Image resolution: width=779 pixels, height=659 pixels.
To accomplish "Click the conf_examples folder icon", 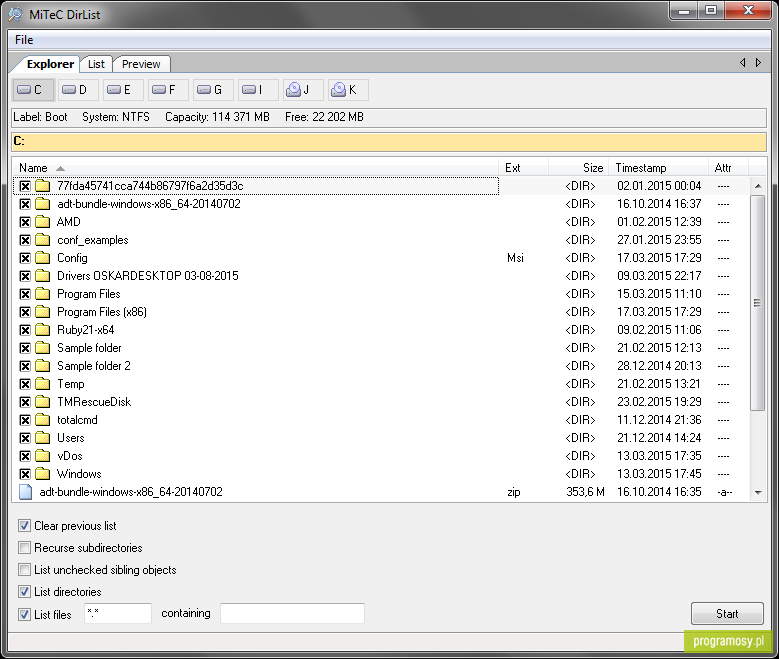I will point(43,240).
